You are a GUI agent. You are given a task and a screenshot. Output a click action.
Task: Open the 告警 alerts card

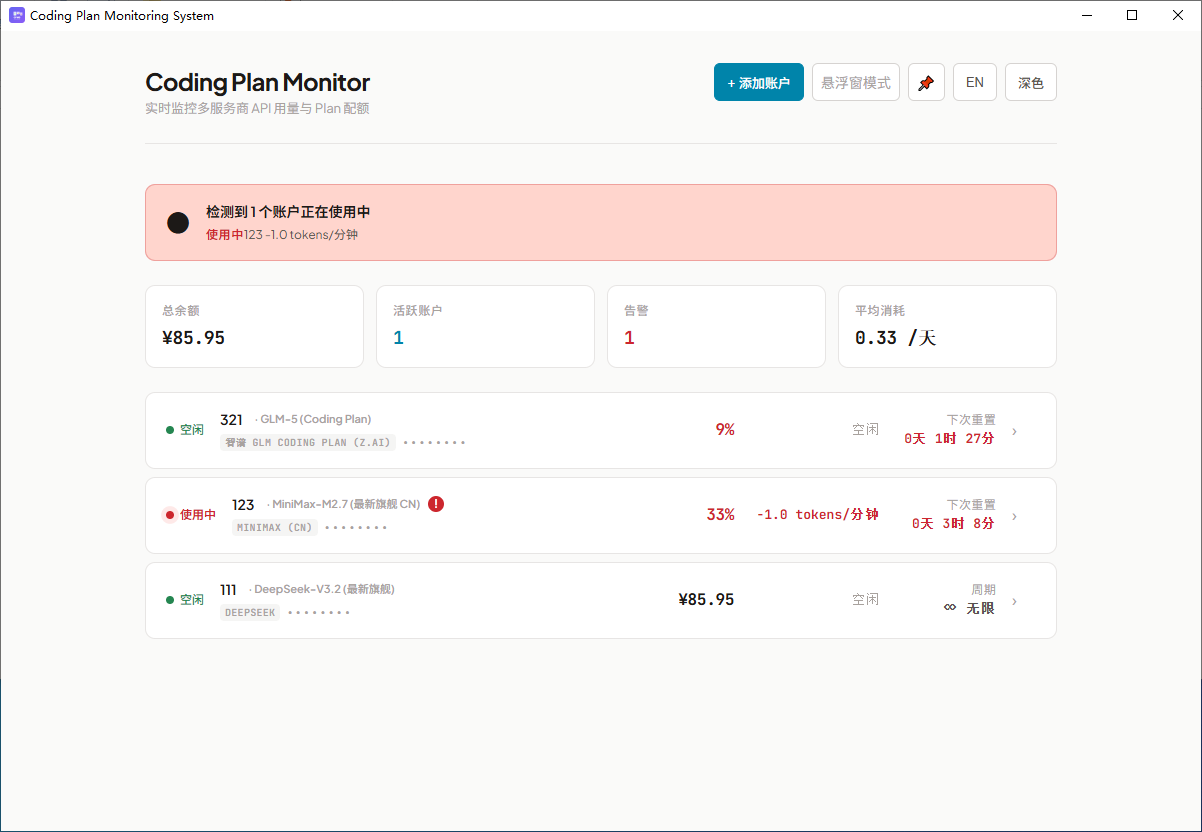click(716, 327)
